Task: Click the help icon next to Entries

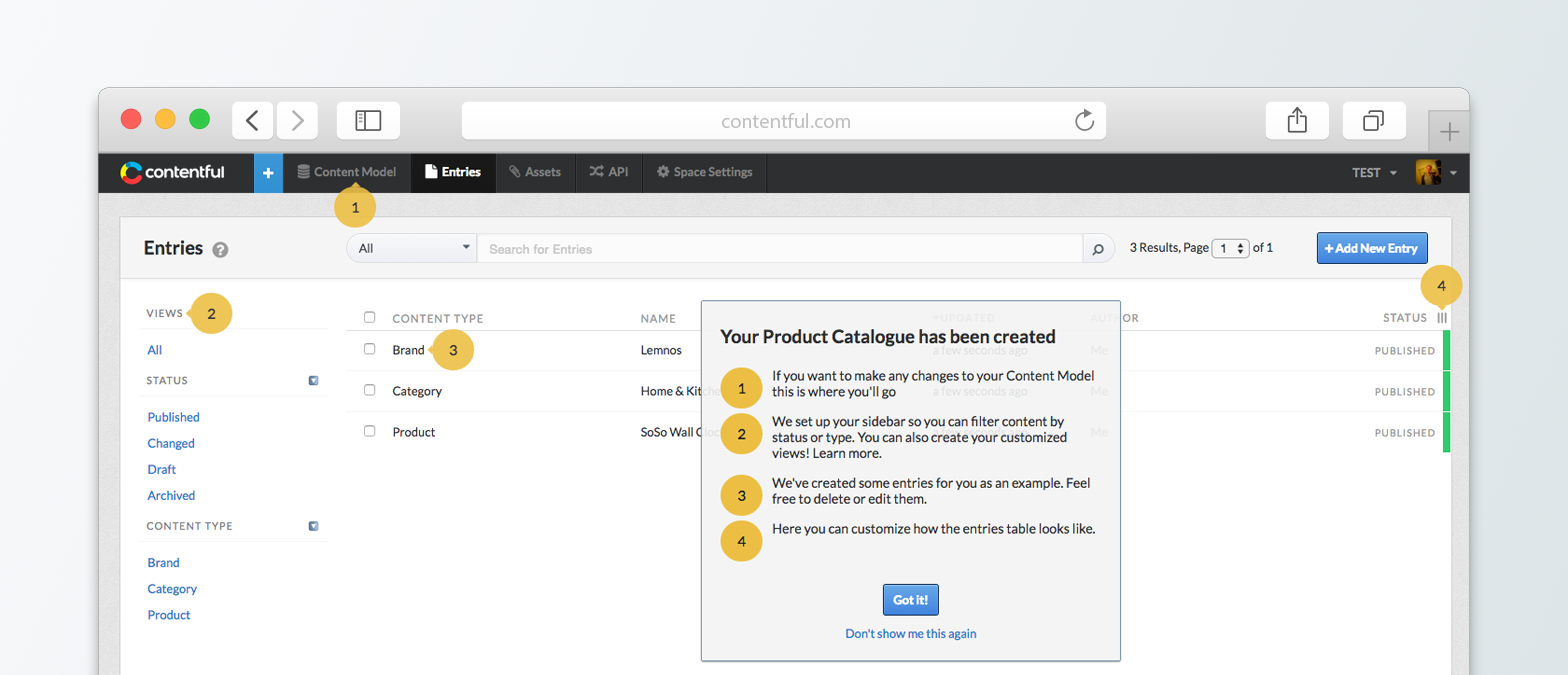Action: (220, 250)
